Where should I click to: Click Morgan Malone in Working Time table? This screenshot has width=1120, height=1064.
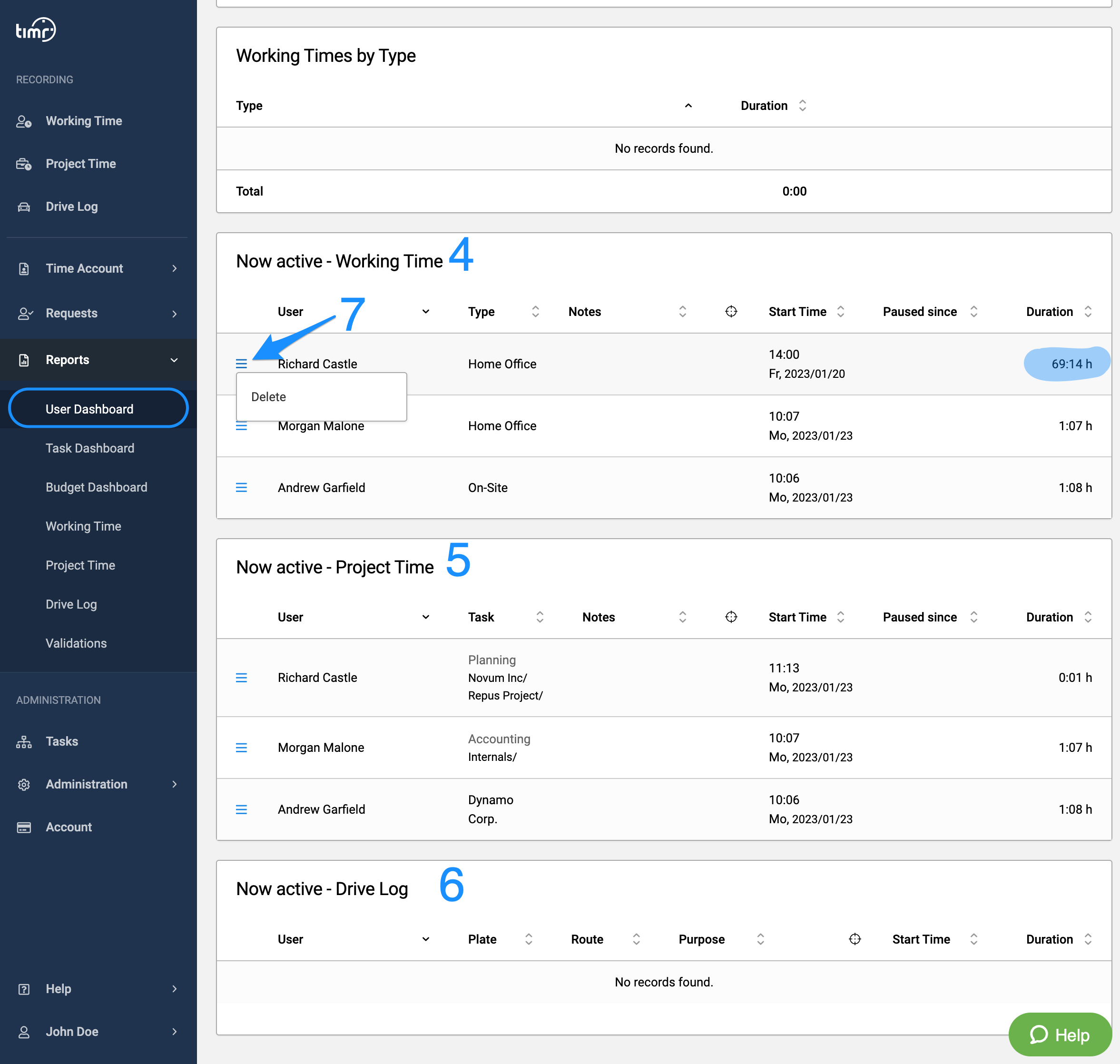click(320, 426)
